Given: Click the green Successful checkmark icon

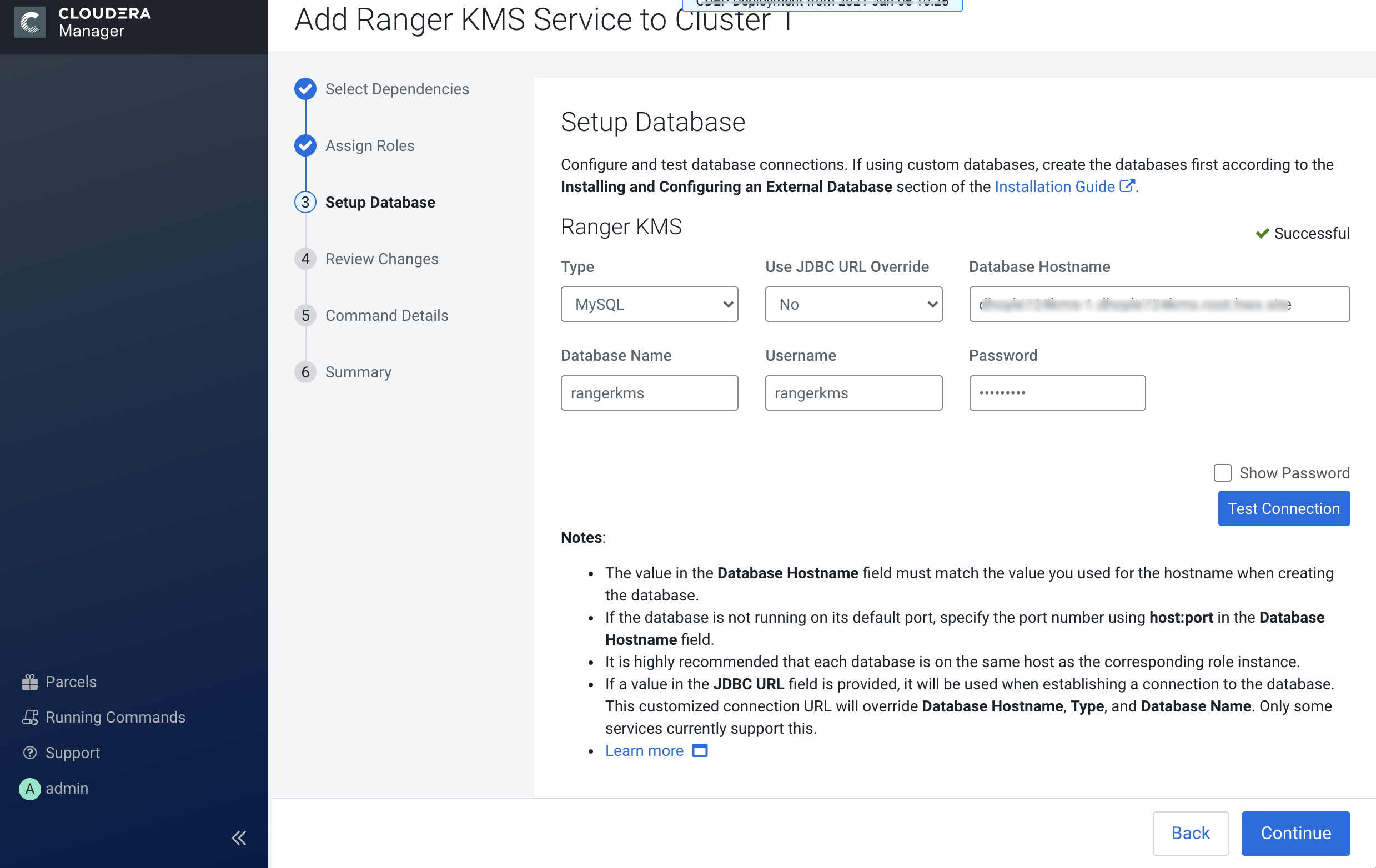Looking at the screenshot, I should (x=1262, y=234).
